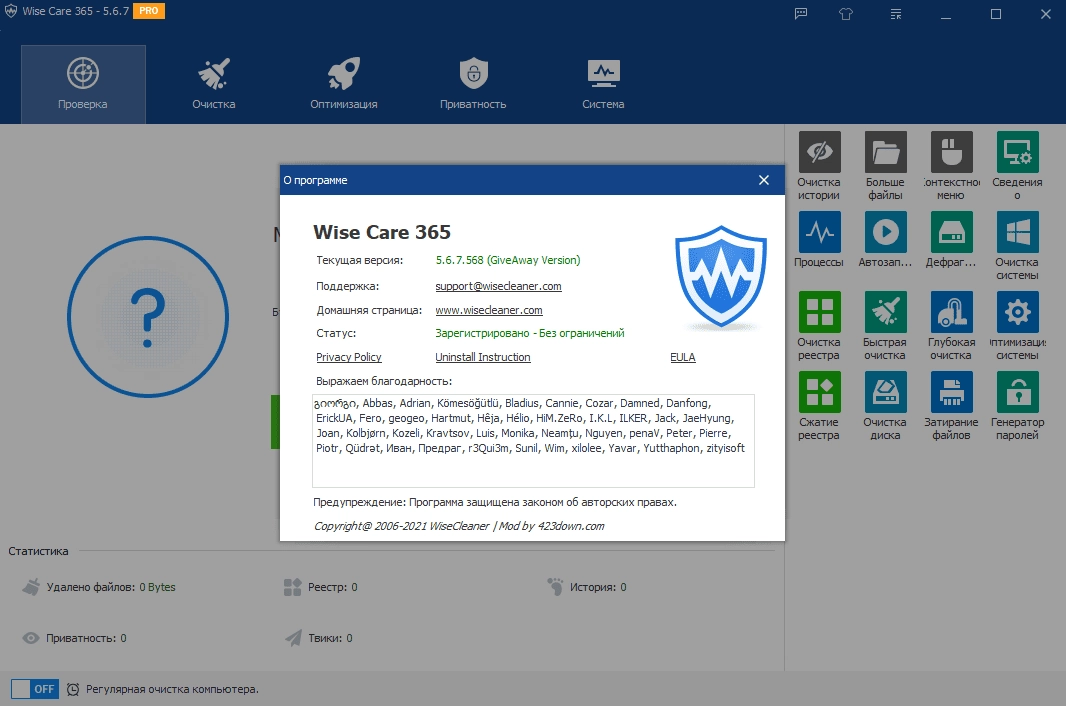
Task: Click the acknowledgements names text box
Action: click(533, 441)
